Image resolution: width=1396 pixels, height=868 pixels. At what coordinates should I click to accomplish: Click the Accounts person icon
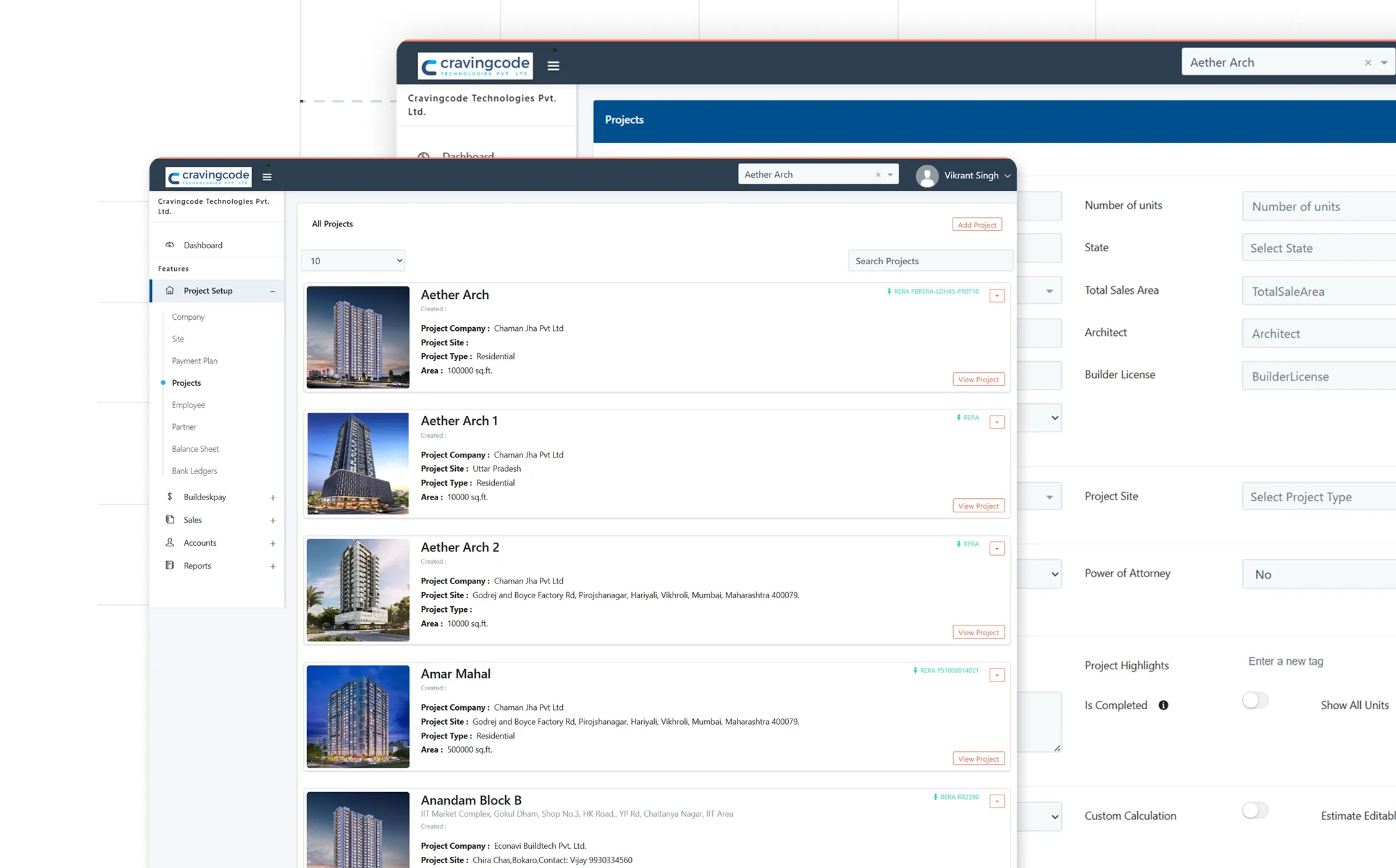click(170, 543)
